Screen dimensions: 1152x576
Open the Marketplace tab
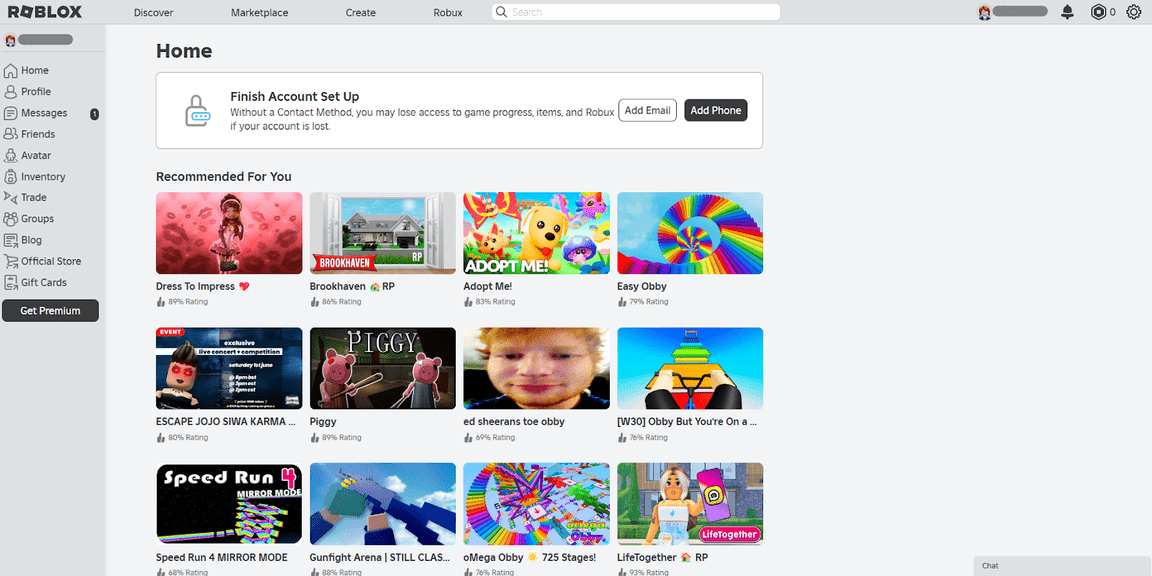(259, 13)
